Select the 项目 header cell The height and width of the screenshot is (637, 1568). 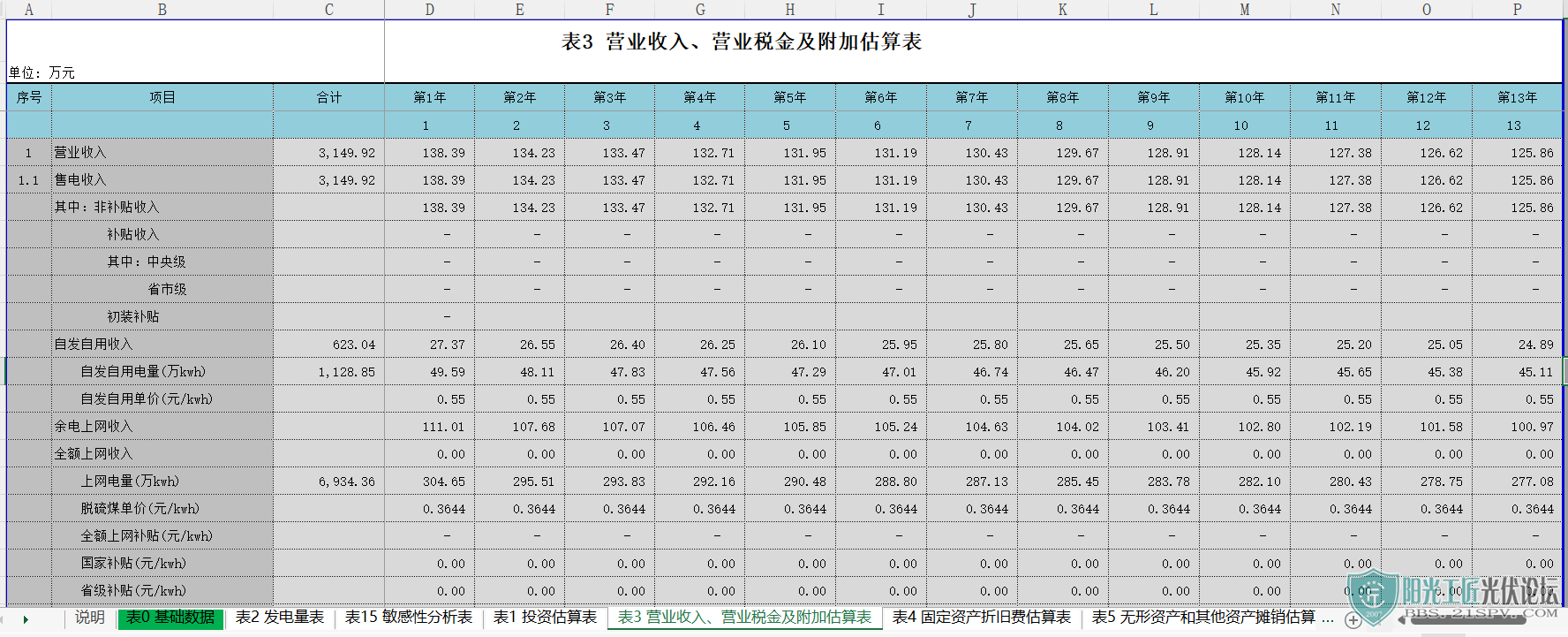pos(162,97)
